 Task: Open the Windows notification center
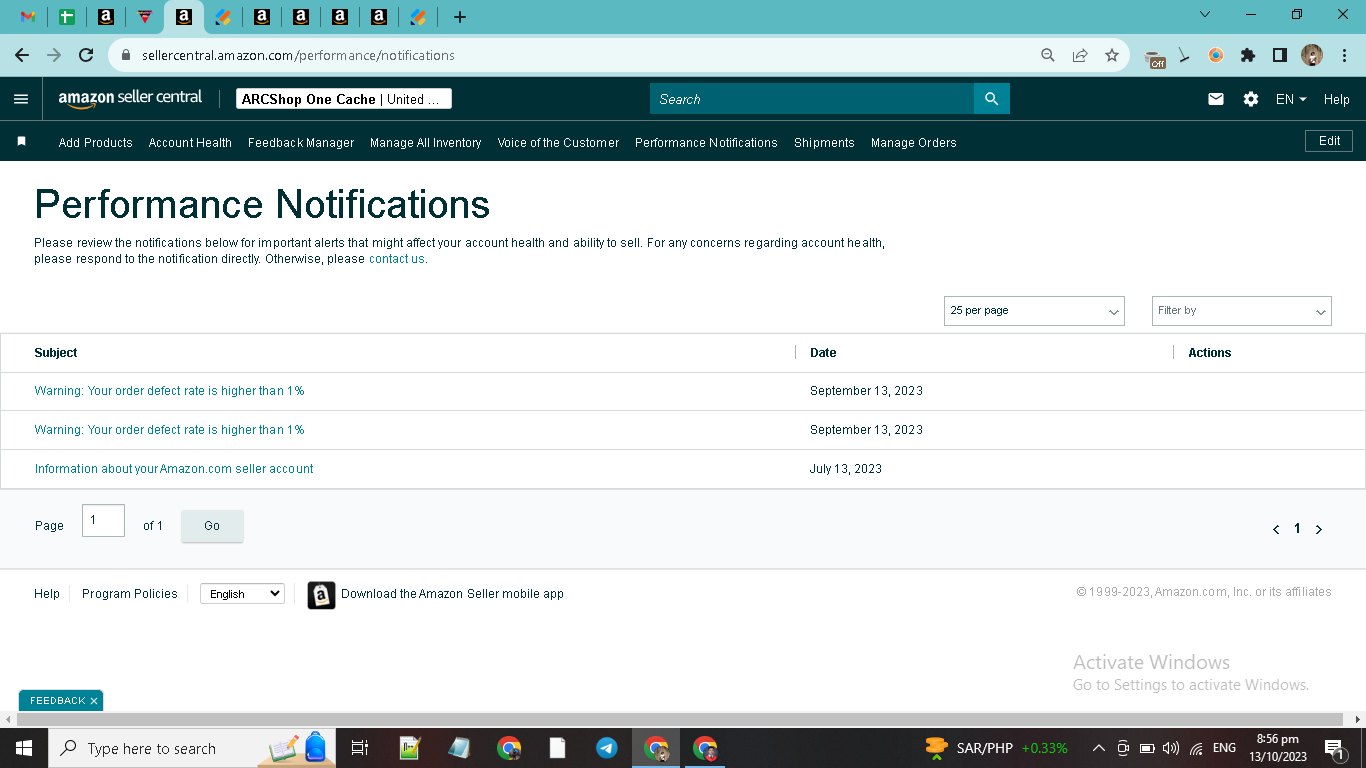tap(1334, 748)
